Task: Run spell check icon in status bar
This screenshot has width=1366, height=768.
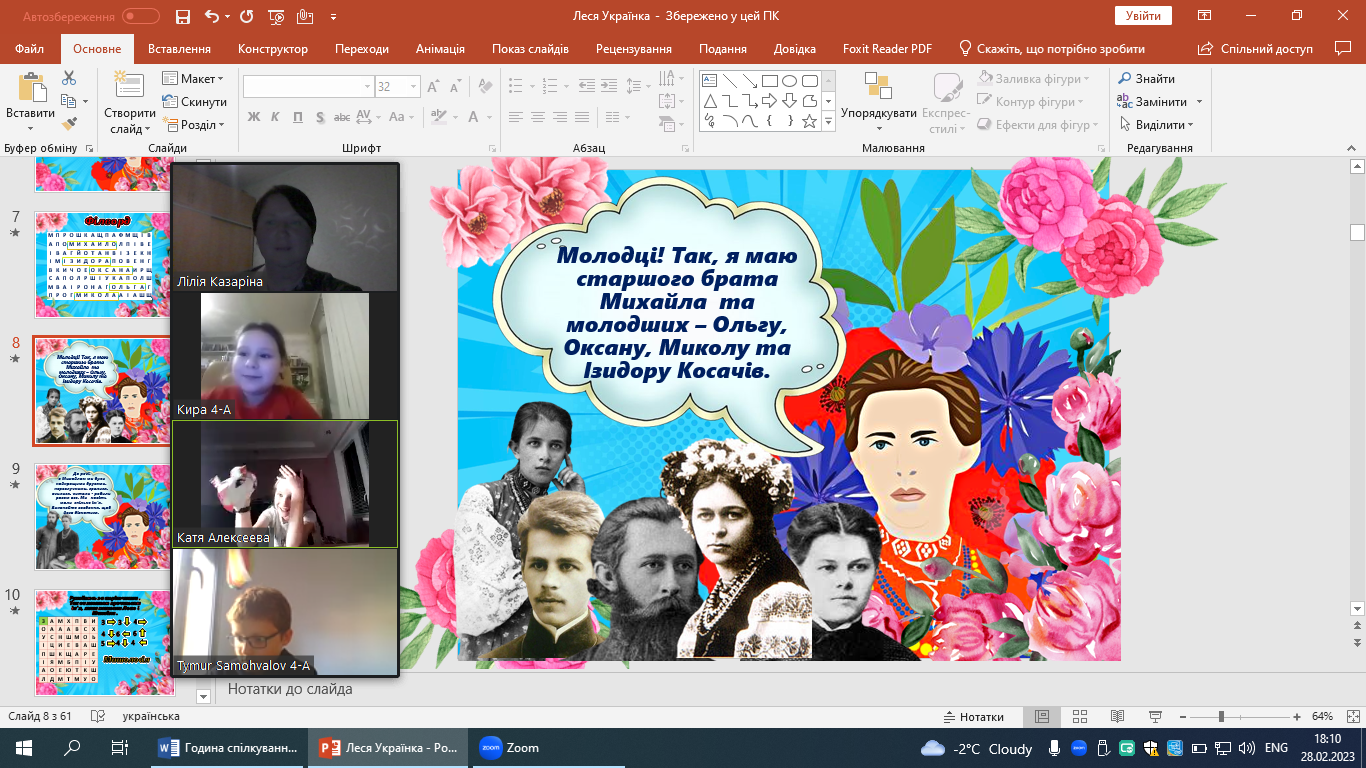Action: 98,716
